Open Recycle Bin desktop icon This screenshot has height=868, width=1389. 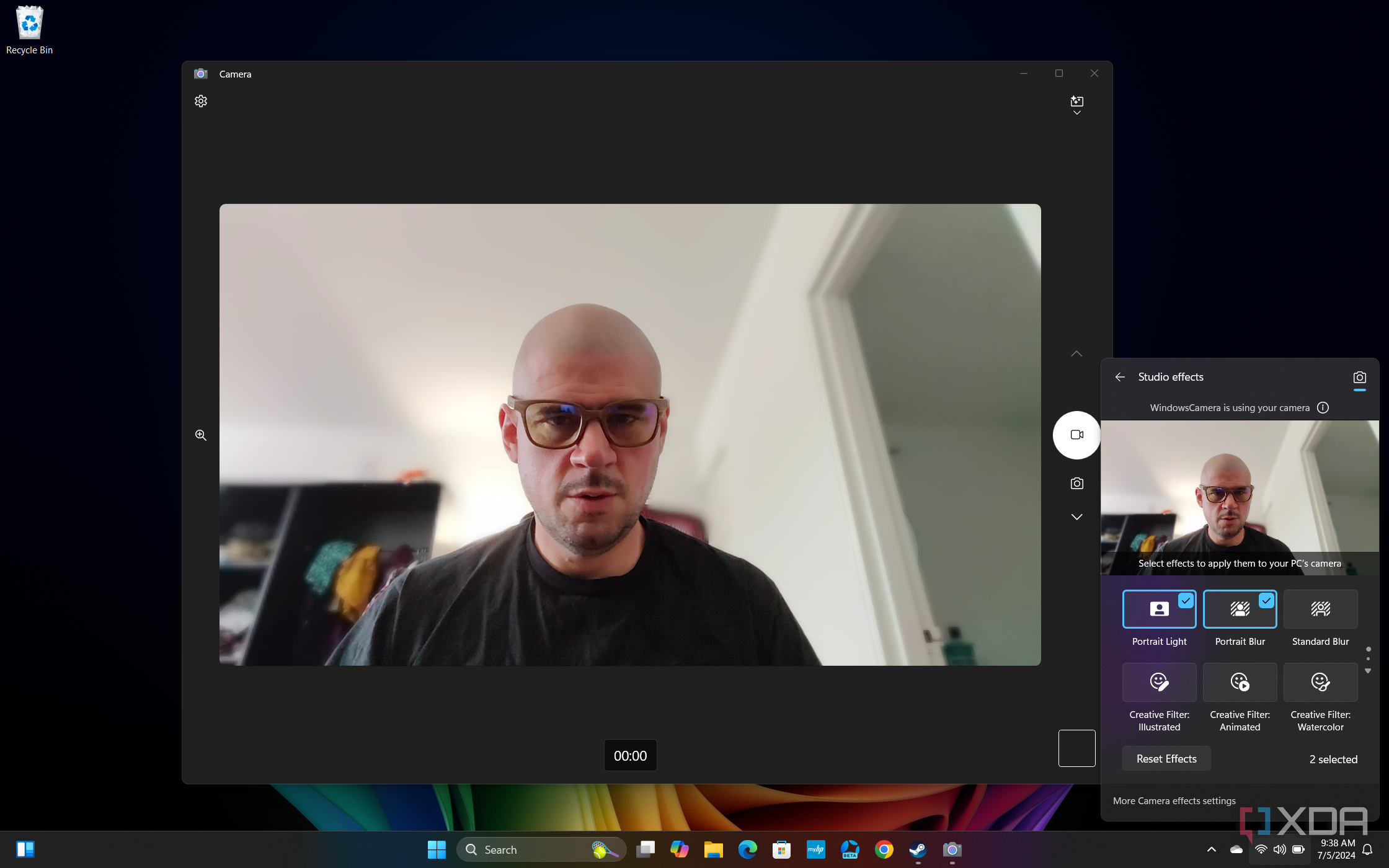pyautogui.click(x=29, y=30)
